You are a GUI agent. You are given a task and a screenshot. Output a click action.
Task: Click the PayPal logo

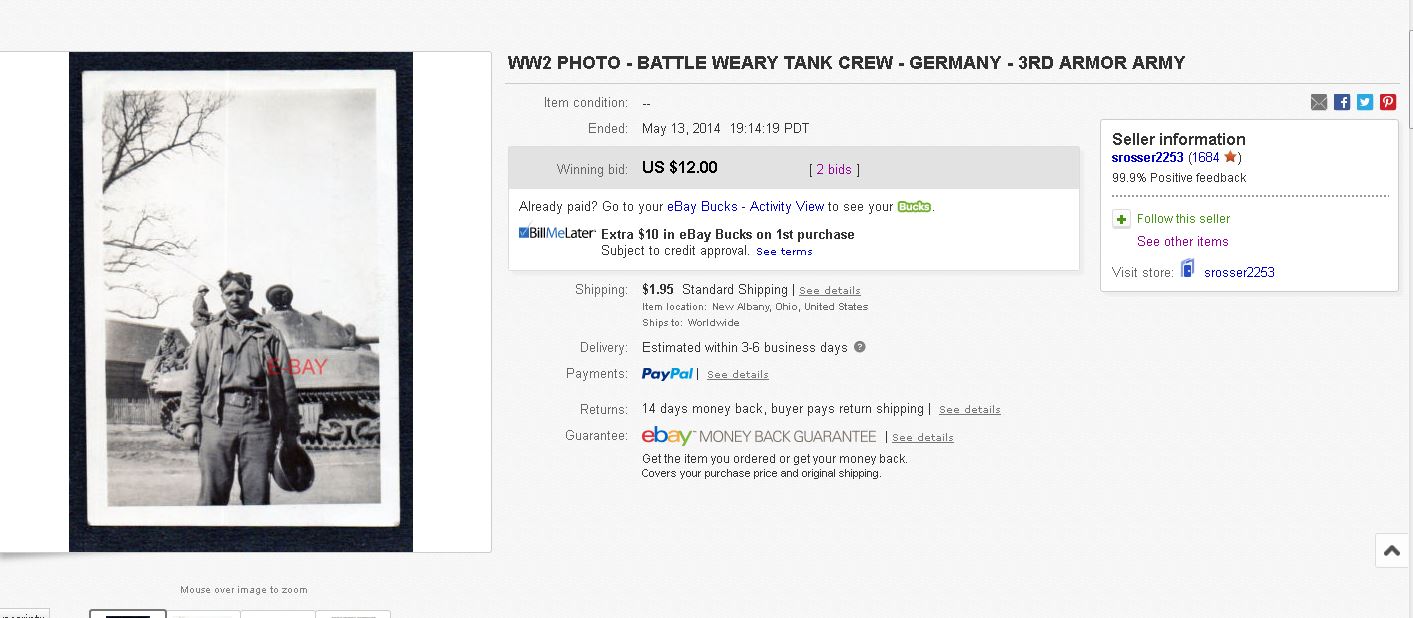coord(667,374)
